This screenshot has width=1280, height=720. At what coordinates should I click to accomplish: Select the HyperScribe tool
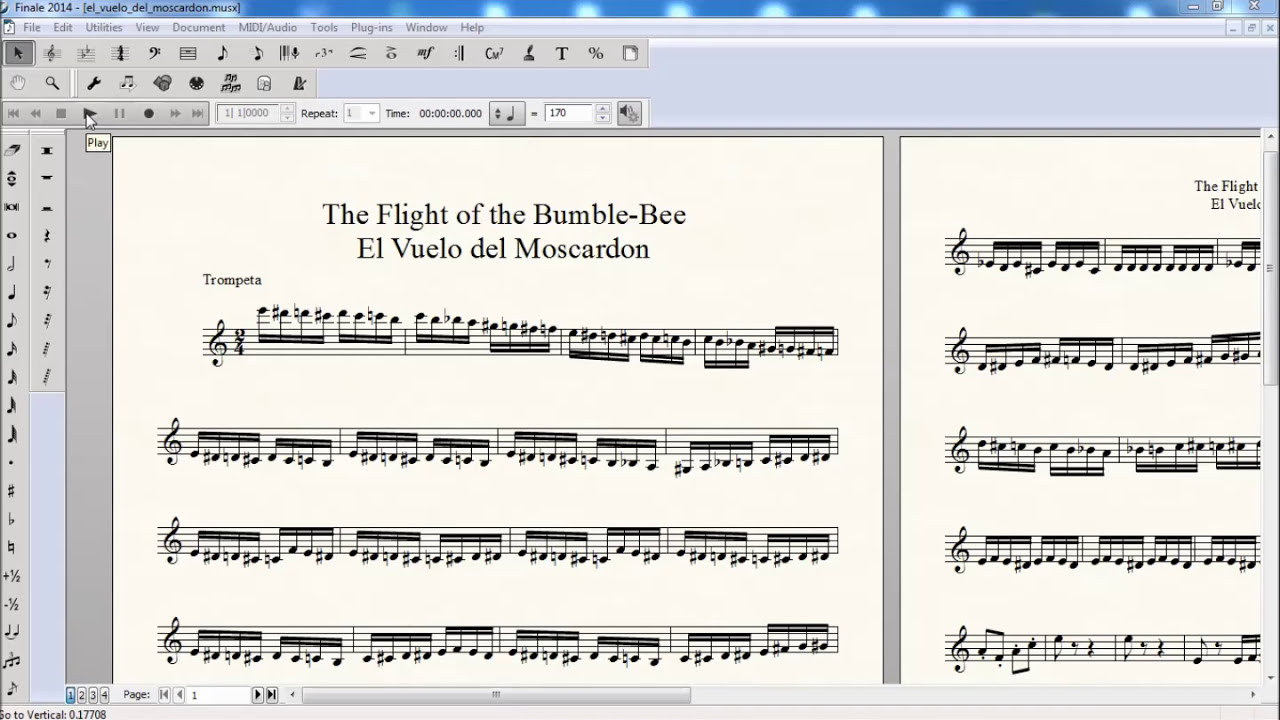[x=290, y=53]
